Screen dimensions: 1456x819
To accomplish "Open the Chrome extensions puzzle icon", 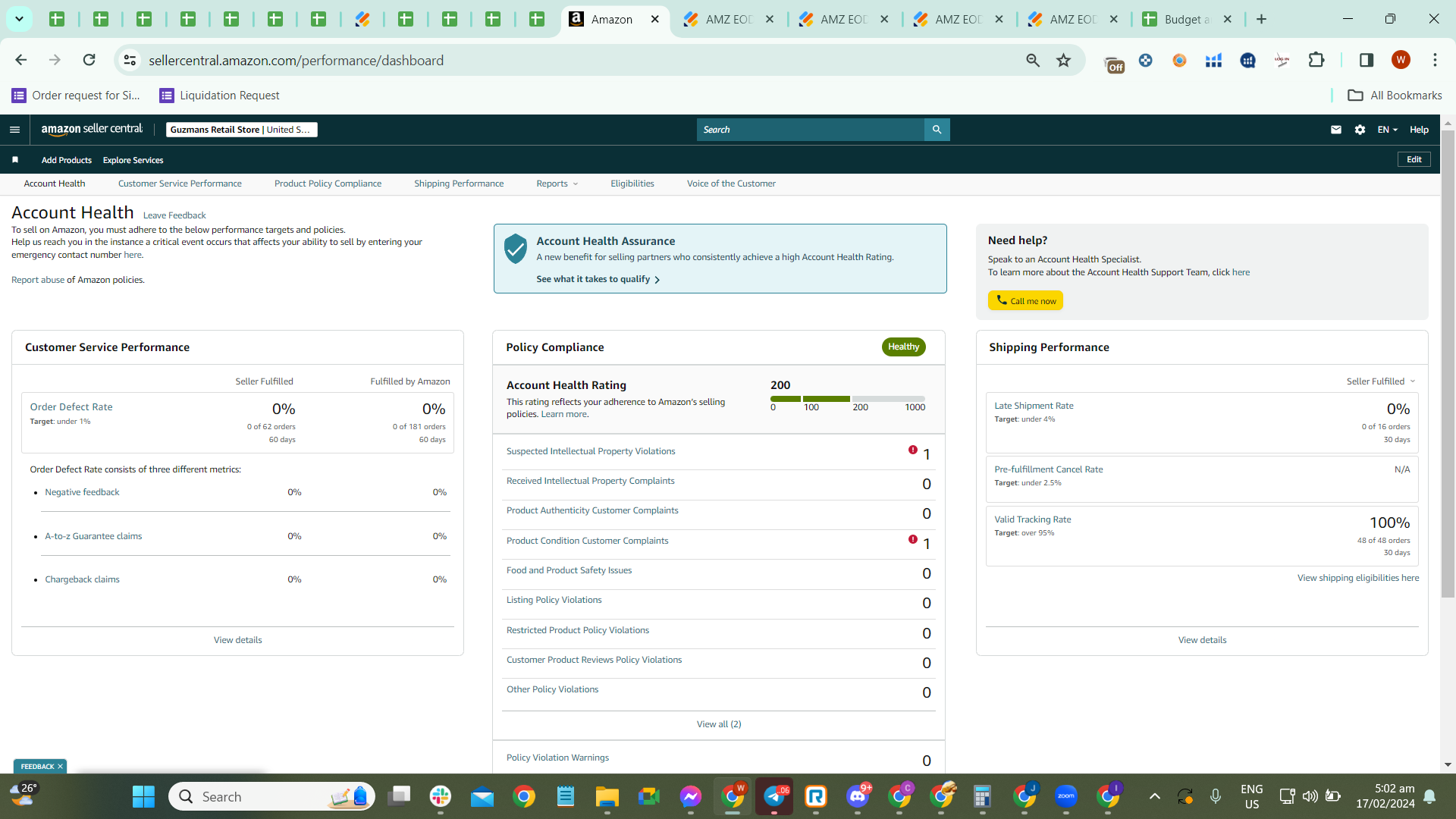I will tap(1316, 60).
